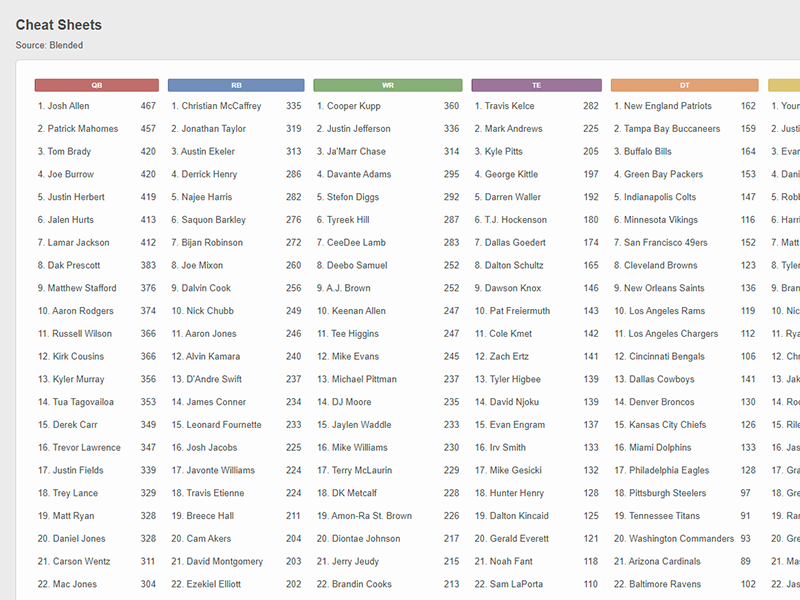Viewport: 800px width, 600px height.
Task: Select Davante Adams row
Action: pos(388,174)
